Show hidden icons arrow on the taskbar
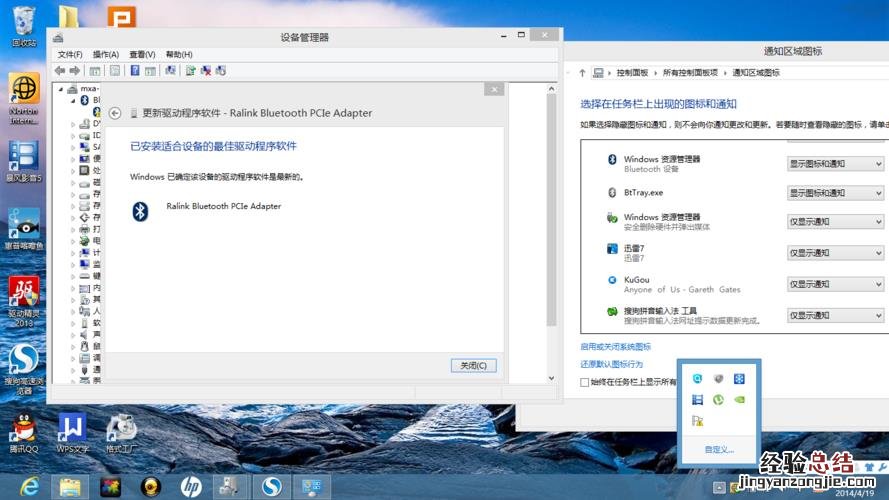Image resolution: width=889 pixels, height=500 pixels. (x=719, y=488)
